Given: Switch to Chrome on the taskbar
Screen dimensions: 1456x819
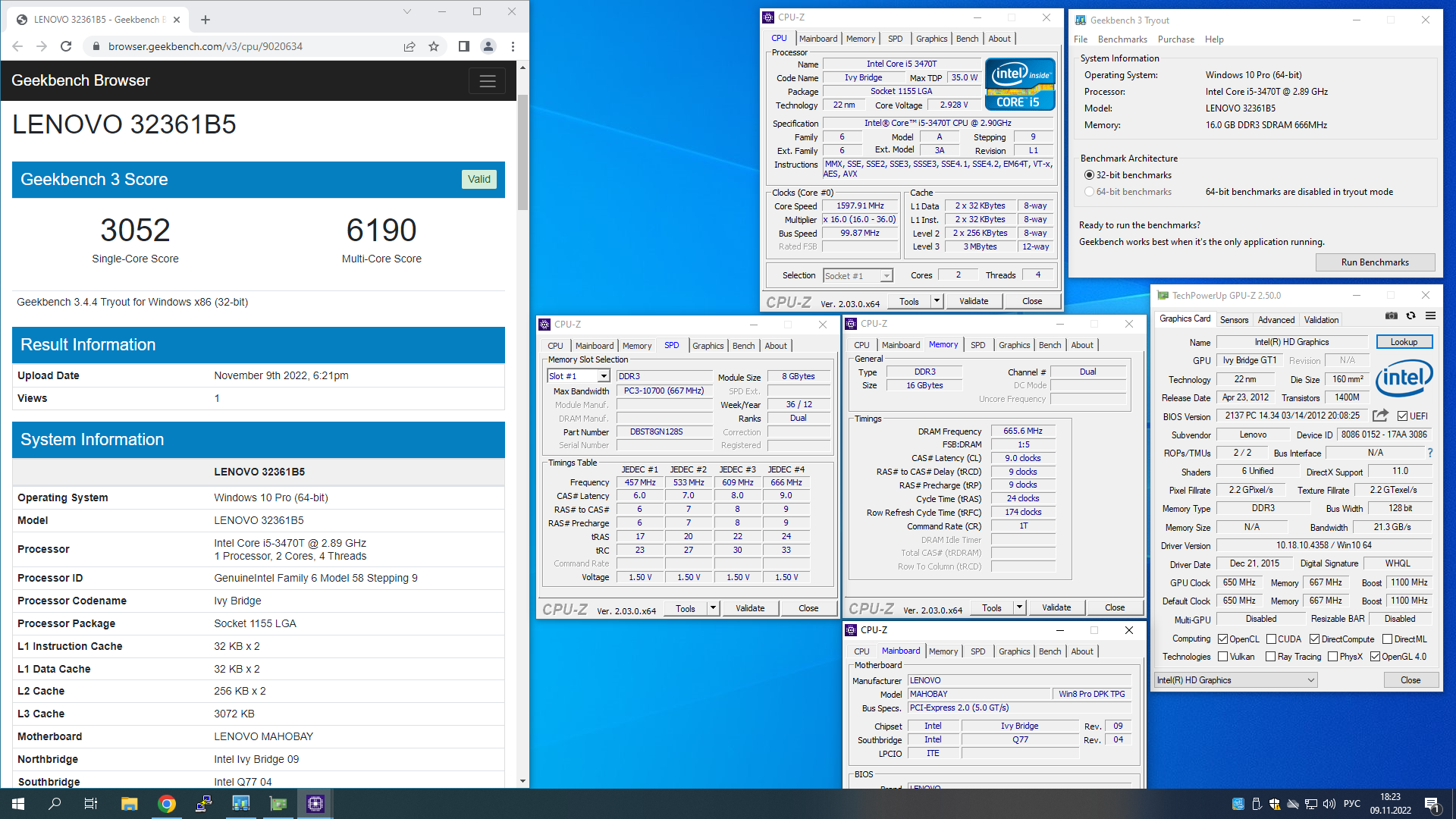Looking at the screenshot, I should click(x=167, y=804).
